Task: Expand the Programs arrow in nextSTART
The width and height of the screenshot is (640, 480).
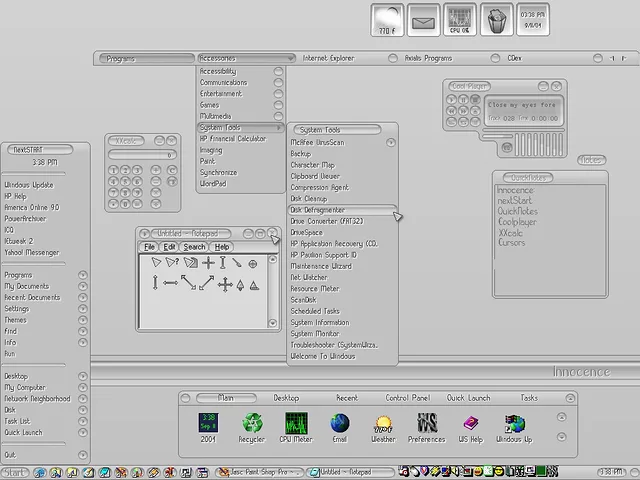Action: (x=82, y=275)
